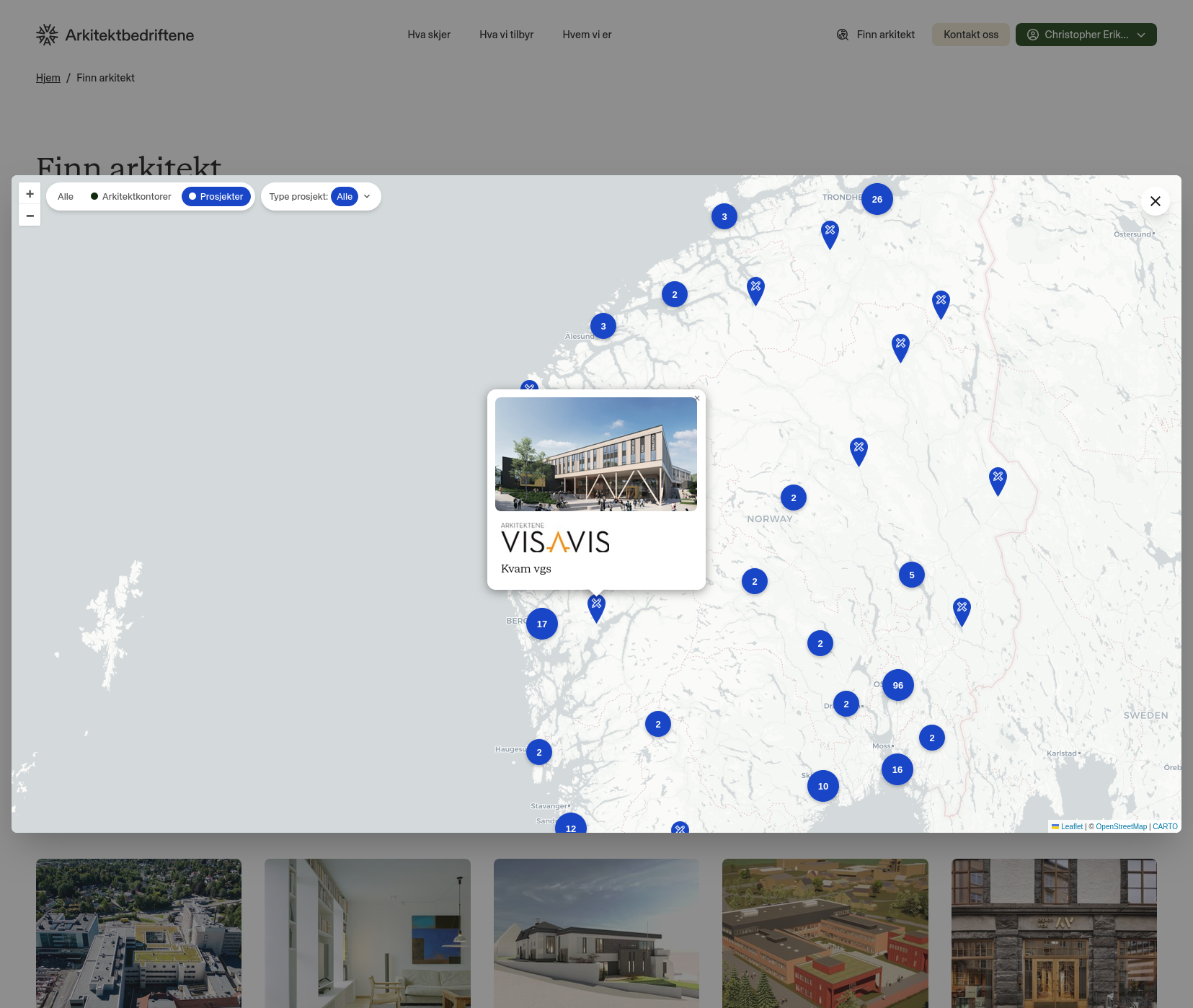Open the 17 projects cluster at Bergen
This screenshot has height=1008, width=1193.
point(542,624)
